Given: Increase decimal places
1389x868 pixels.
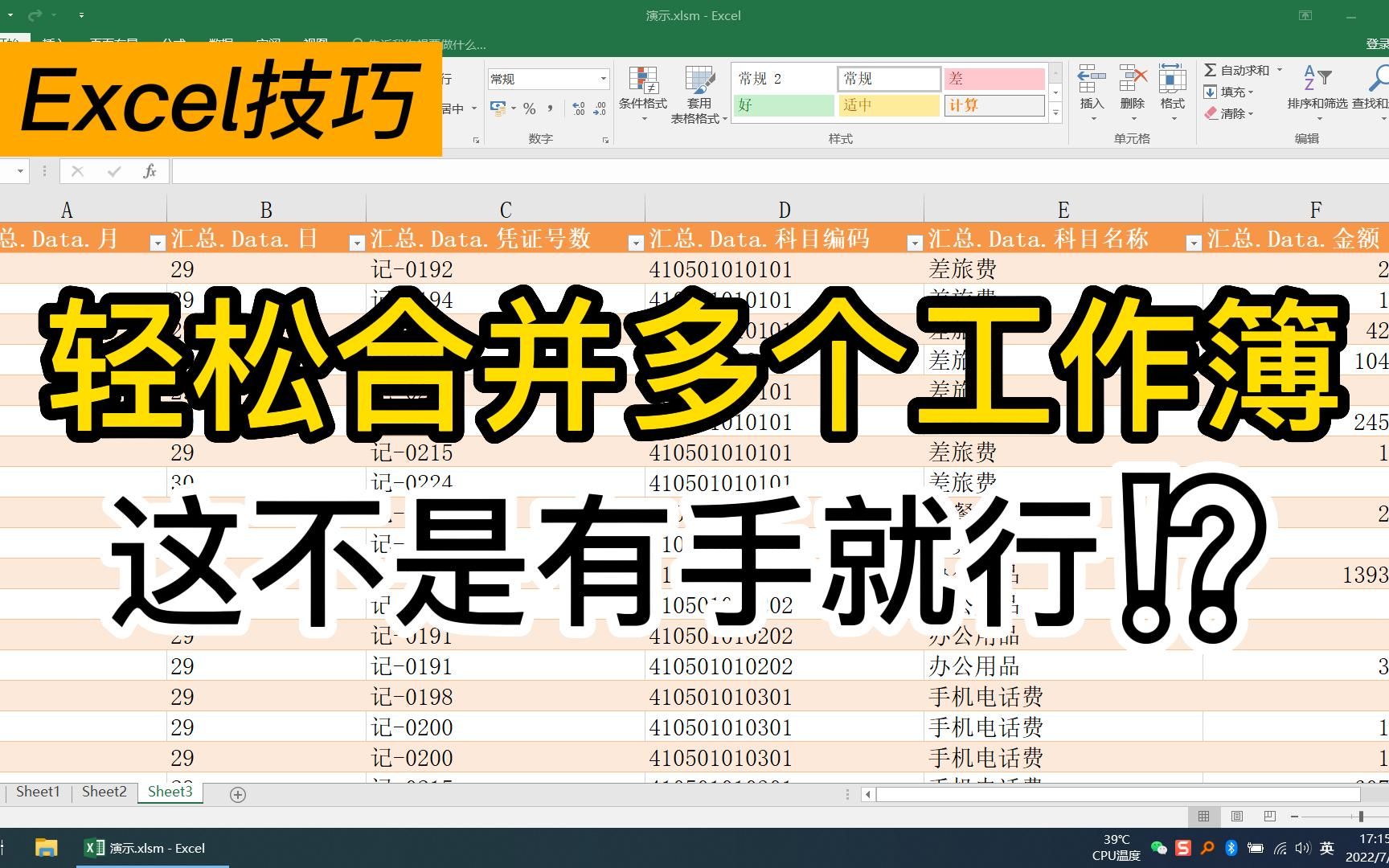Looking at the screenshot, I should [579, 108].
